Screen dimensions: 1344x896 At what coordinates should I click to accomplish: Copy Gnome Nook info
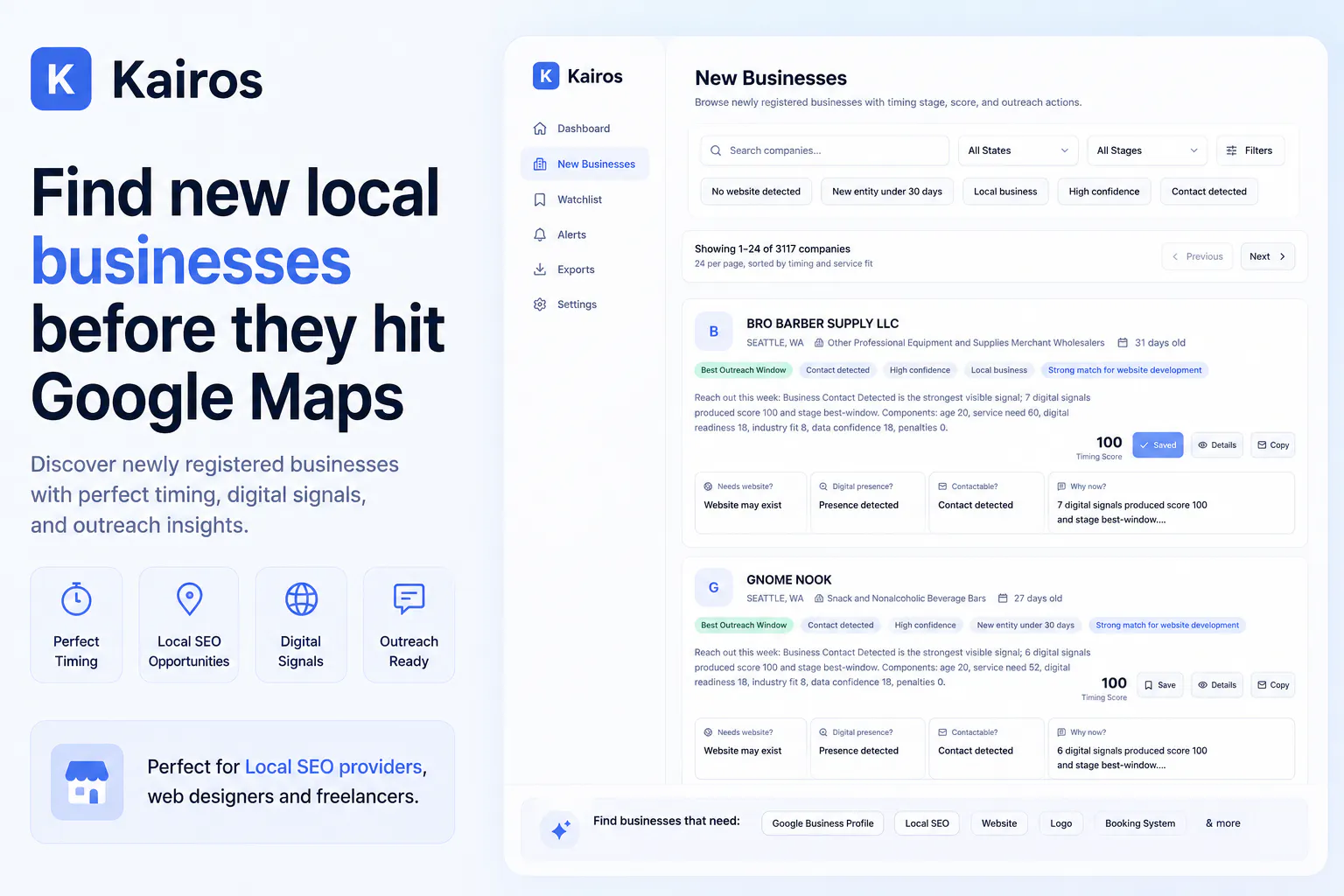click(x=1273, y=685)
